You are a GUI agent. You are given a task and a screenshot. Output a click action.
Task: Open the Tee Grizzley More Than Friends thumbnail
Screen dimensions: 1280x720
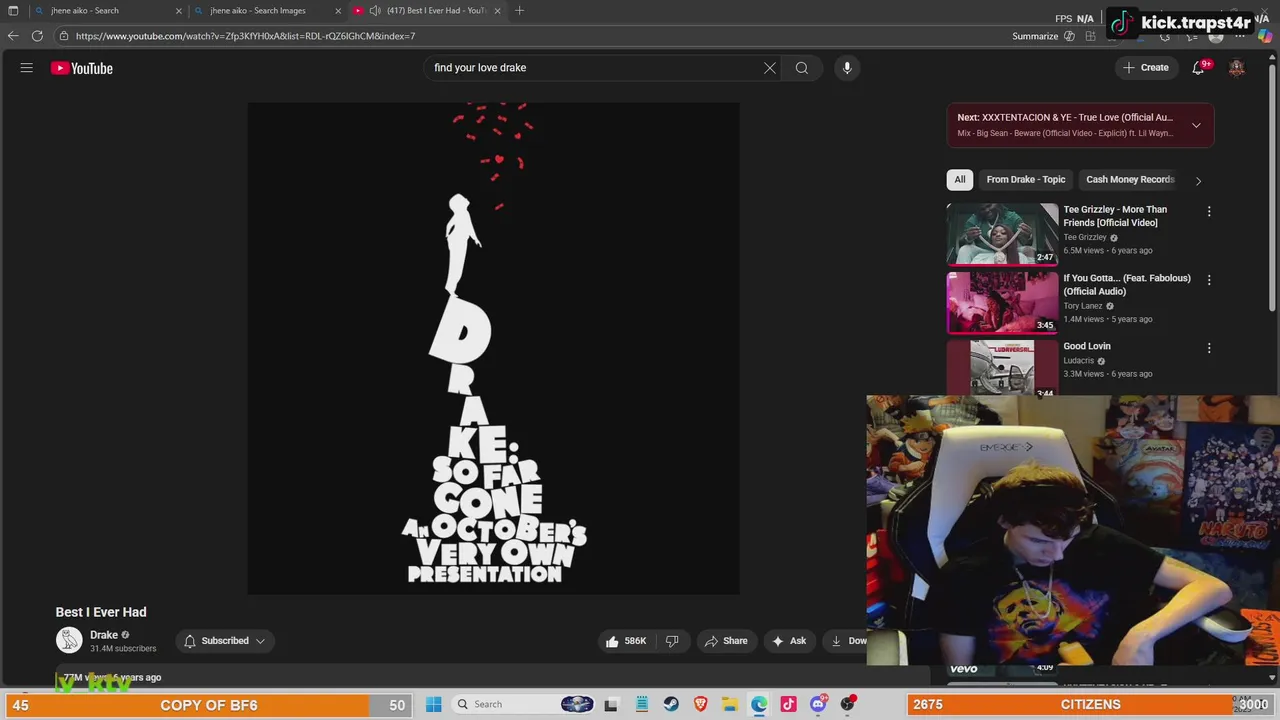click(x=1002, y=234)
